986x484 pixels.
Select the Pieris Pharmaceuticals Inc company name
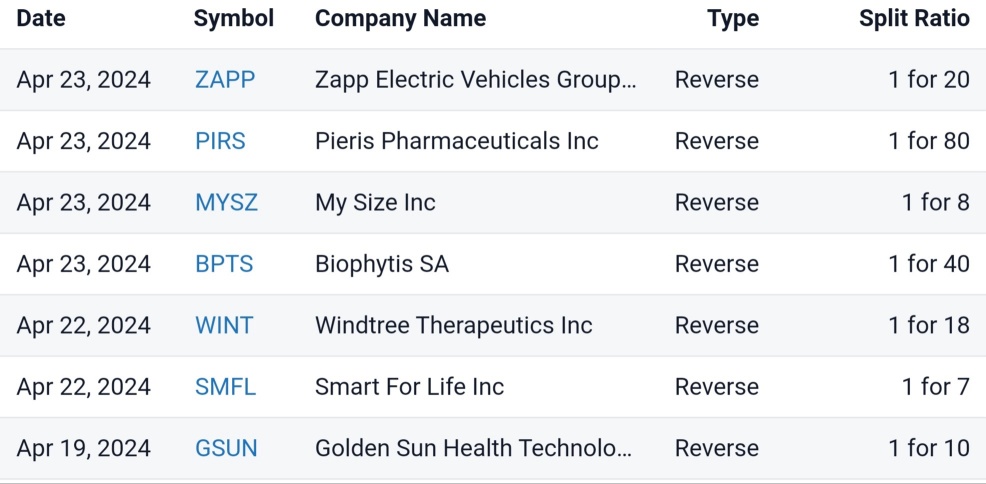click(456, 141)
